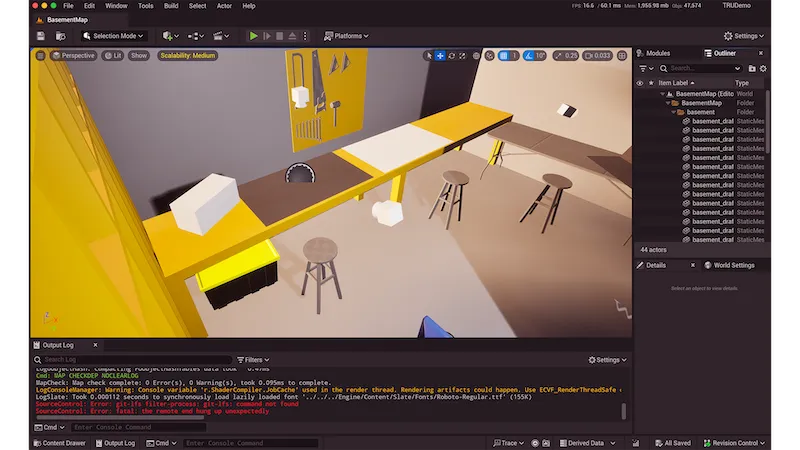Open the Selection Mode dropdown
This screenshot has height=450, width=800.
[113, 36]
